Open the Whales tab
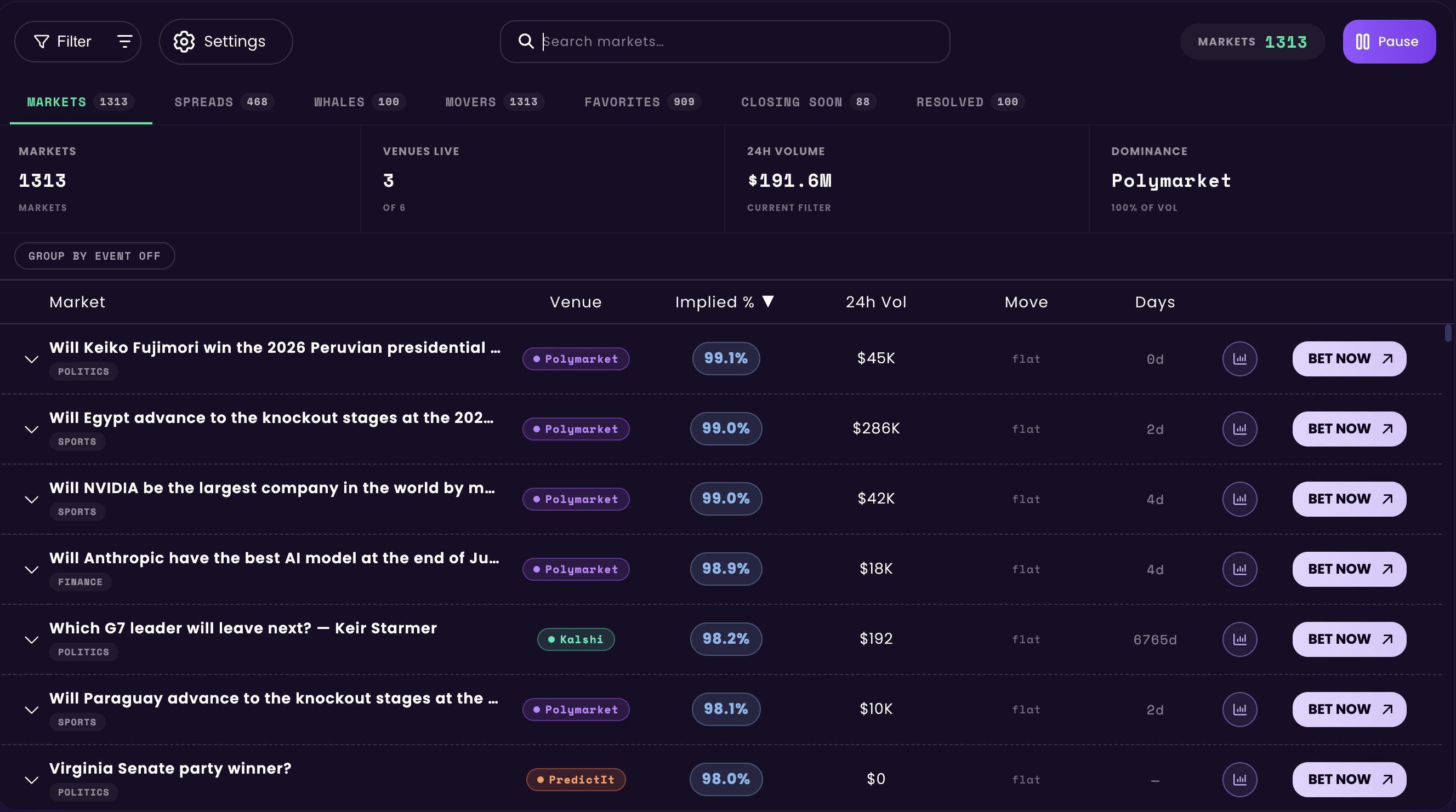Image resolution: width=1456 pixels, height=812 pixels. 360,102
